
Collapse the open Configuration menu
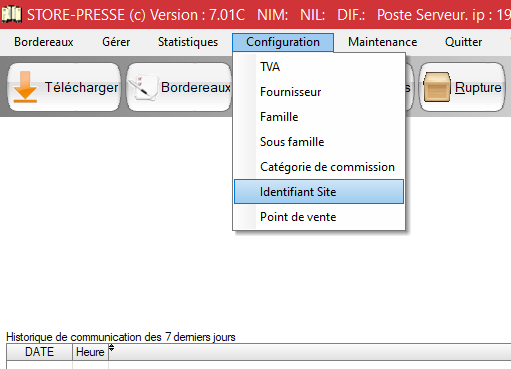(283, 42)
